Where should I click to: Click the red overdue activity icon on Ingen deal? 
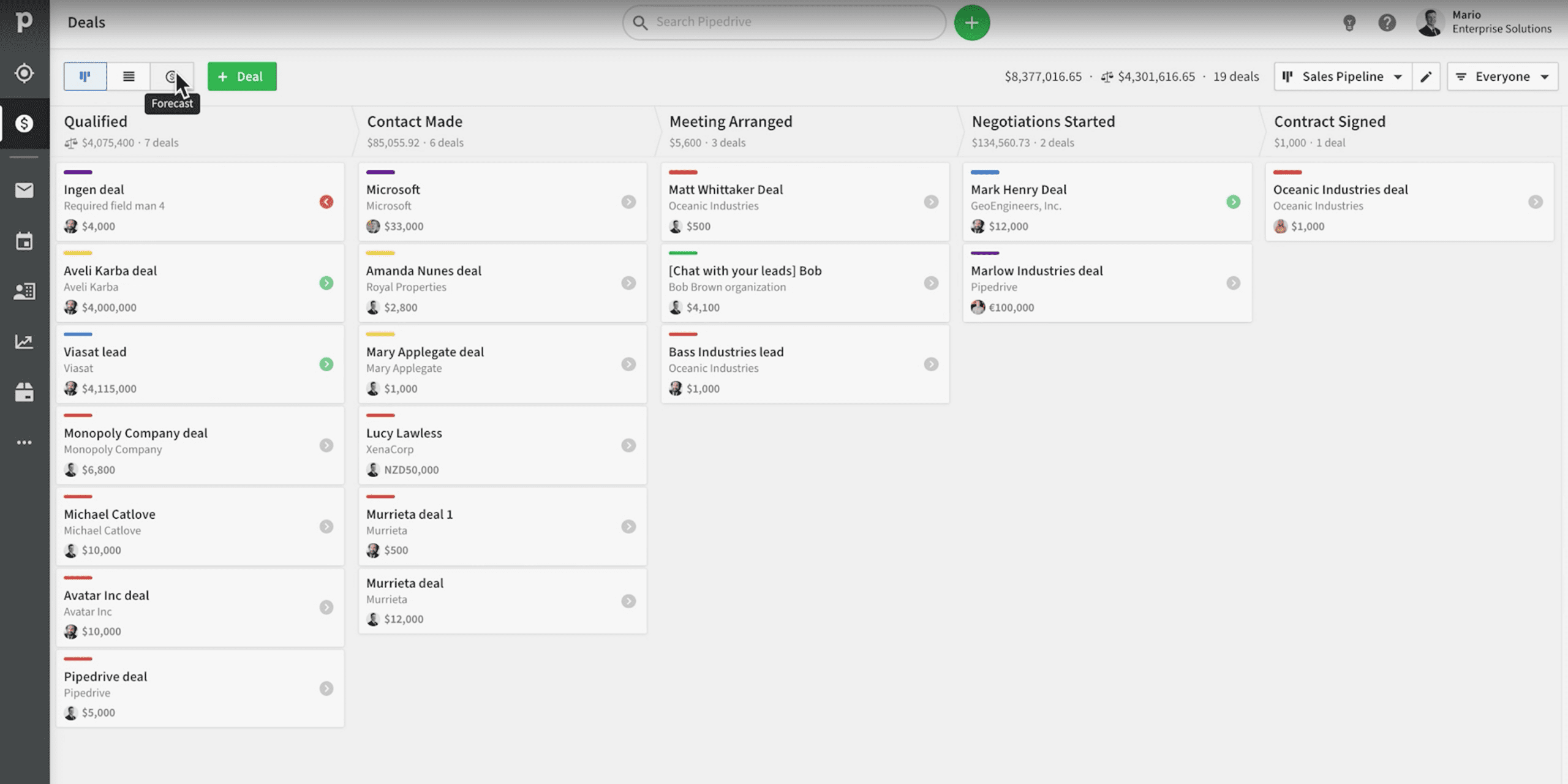tap(326, 202)
